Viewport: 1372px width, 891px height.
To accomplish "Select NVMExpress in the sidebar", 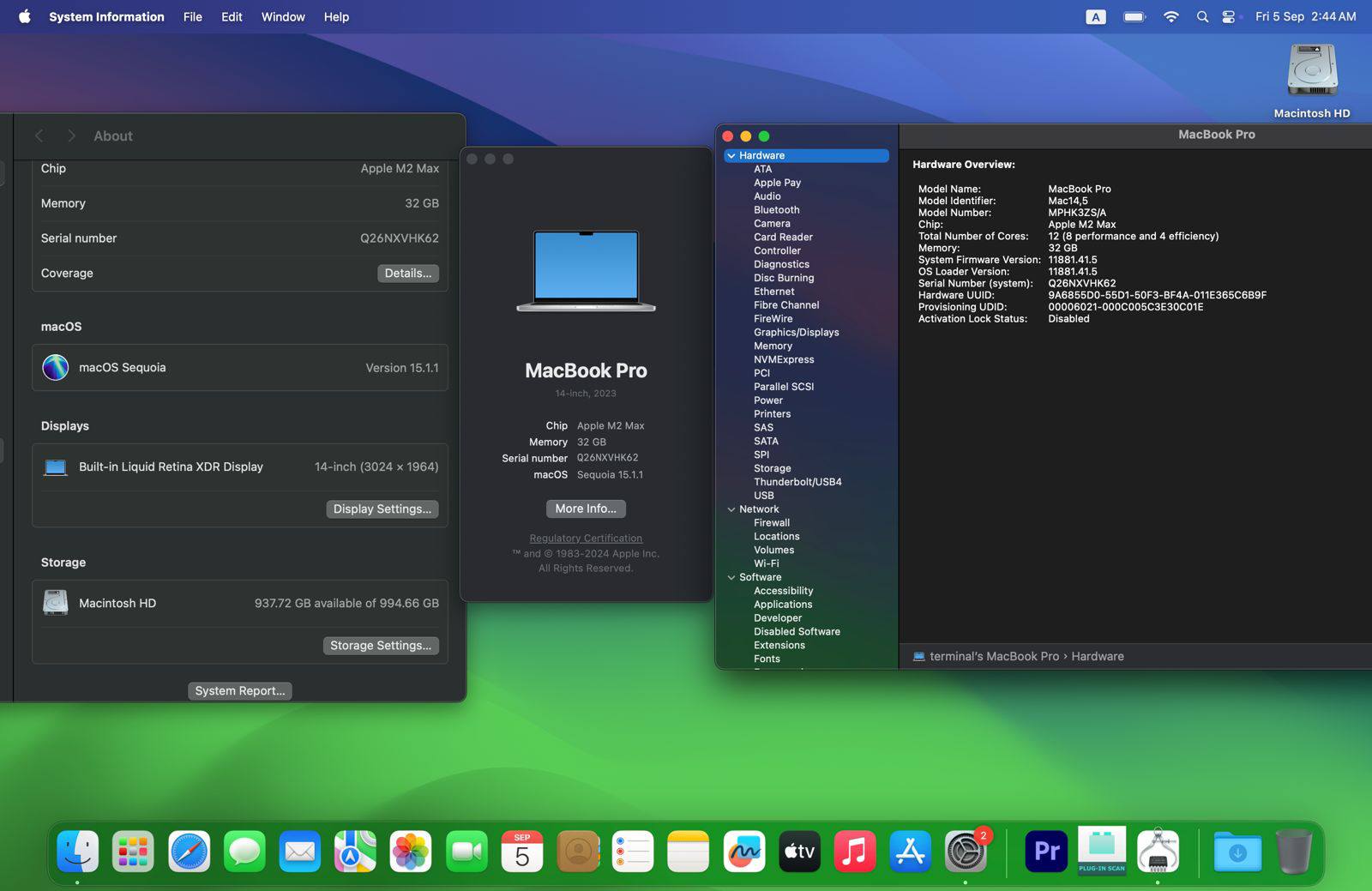I will [x=784, y=360].
